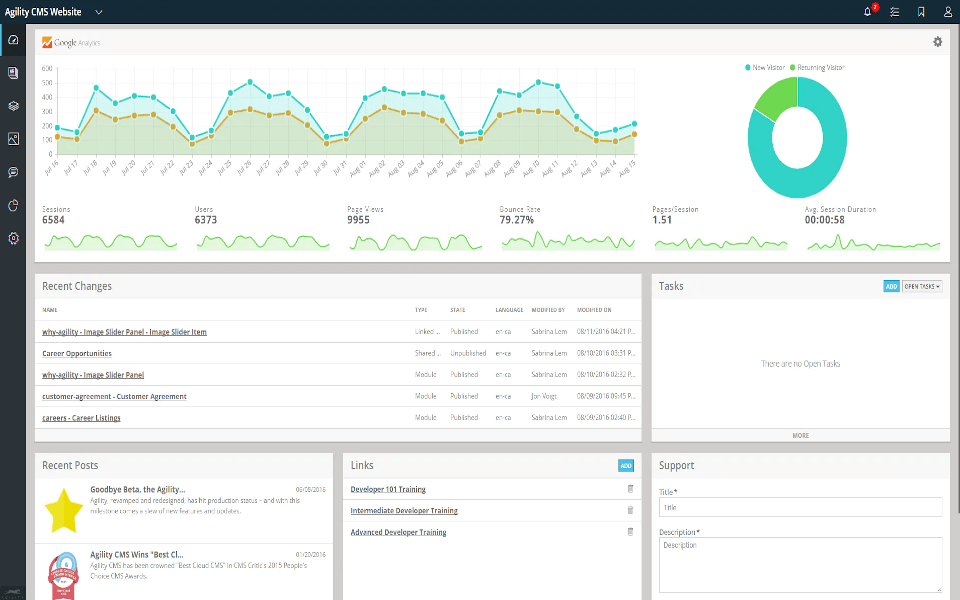
Task: Open the 'Agility CMS Wins "Best Cl...' post title
Action: pos(137,554)
